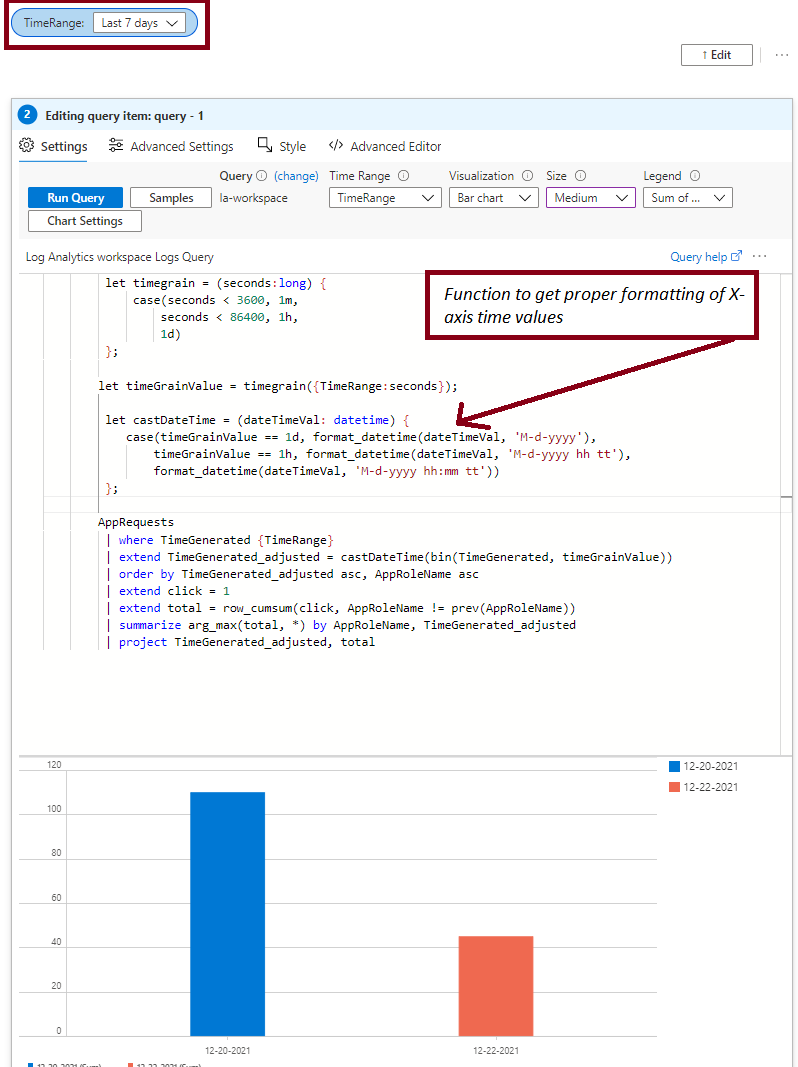Click the 12-22-2021 x-axis label
The width and height of the screenshot is (798, 1067).
pyautogui.click(x=496, y=1051)
